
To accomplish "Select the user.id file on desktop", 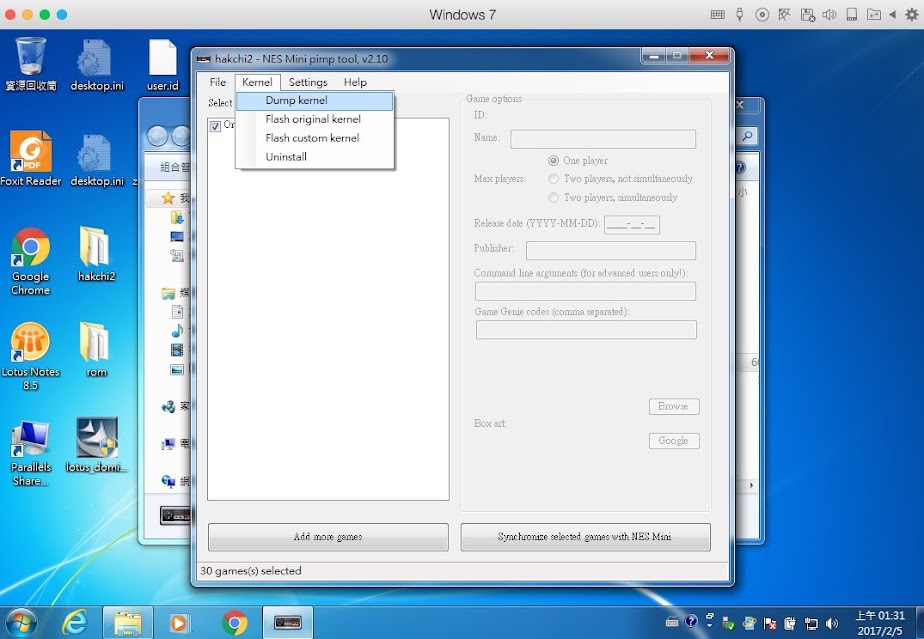I will (163, 65).
